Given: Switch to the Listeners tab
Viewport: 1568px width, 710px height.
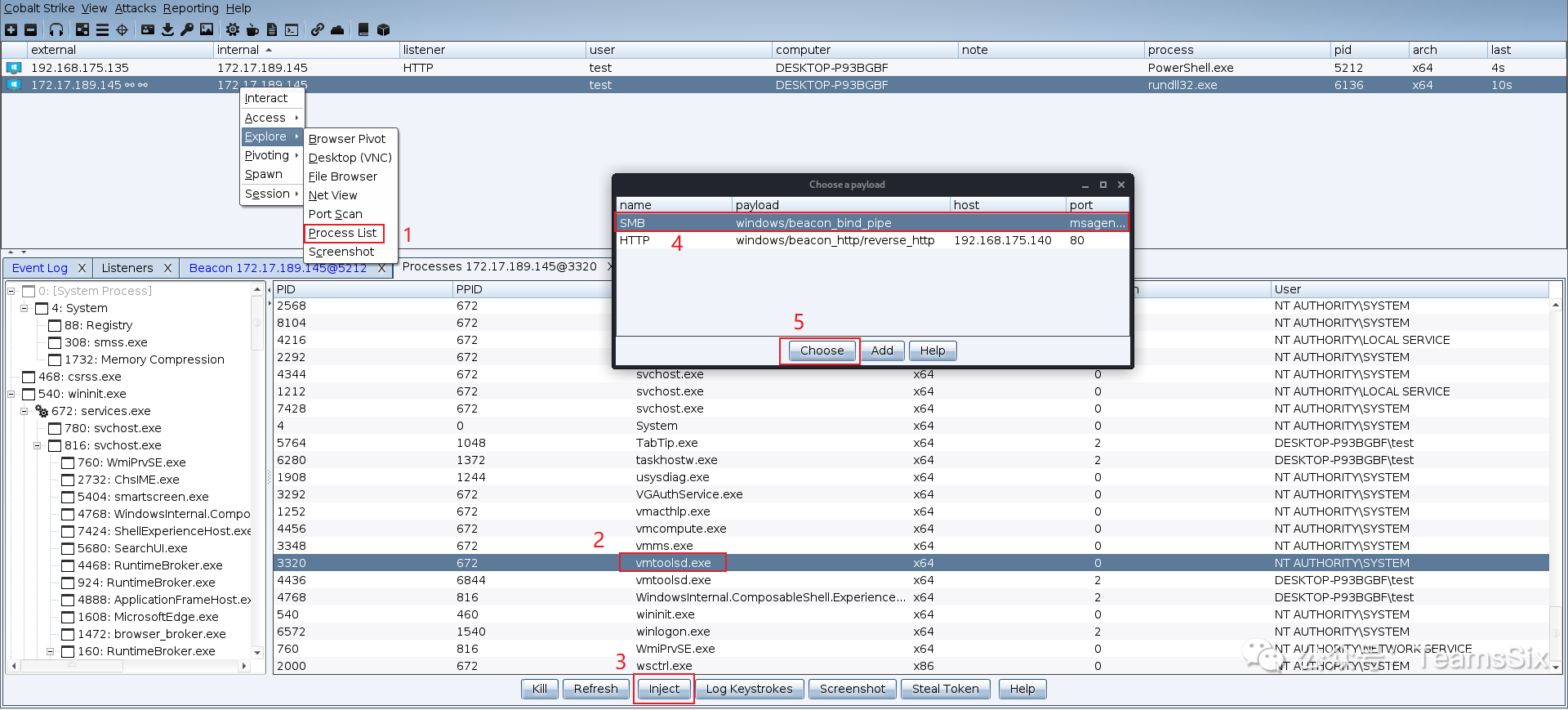Looking at the screenshot, I should coord(127,268).
